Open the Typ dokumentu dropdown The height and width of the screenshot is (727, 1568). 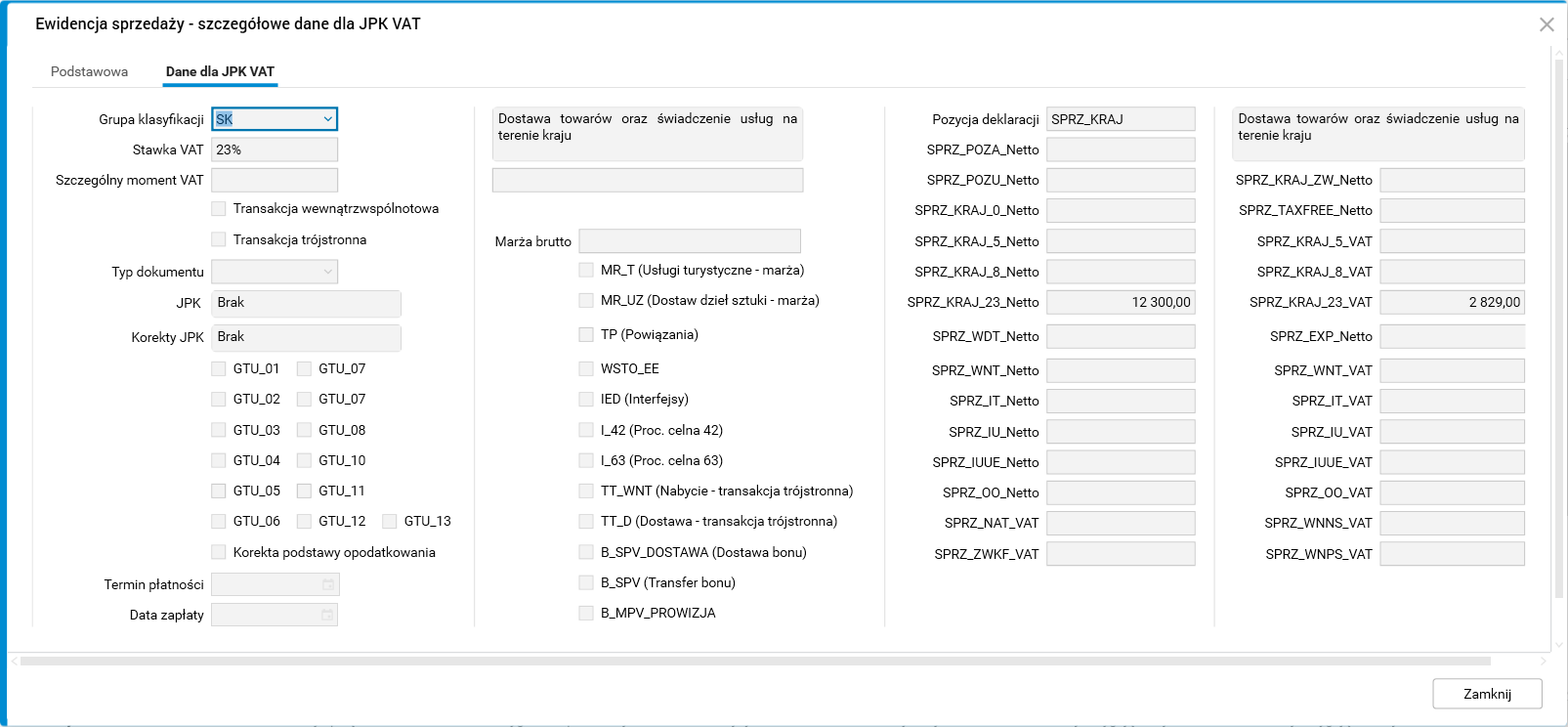(x=327, y=272)
